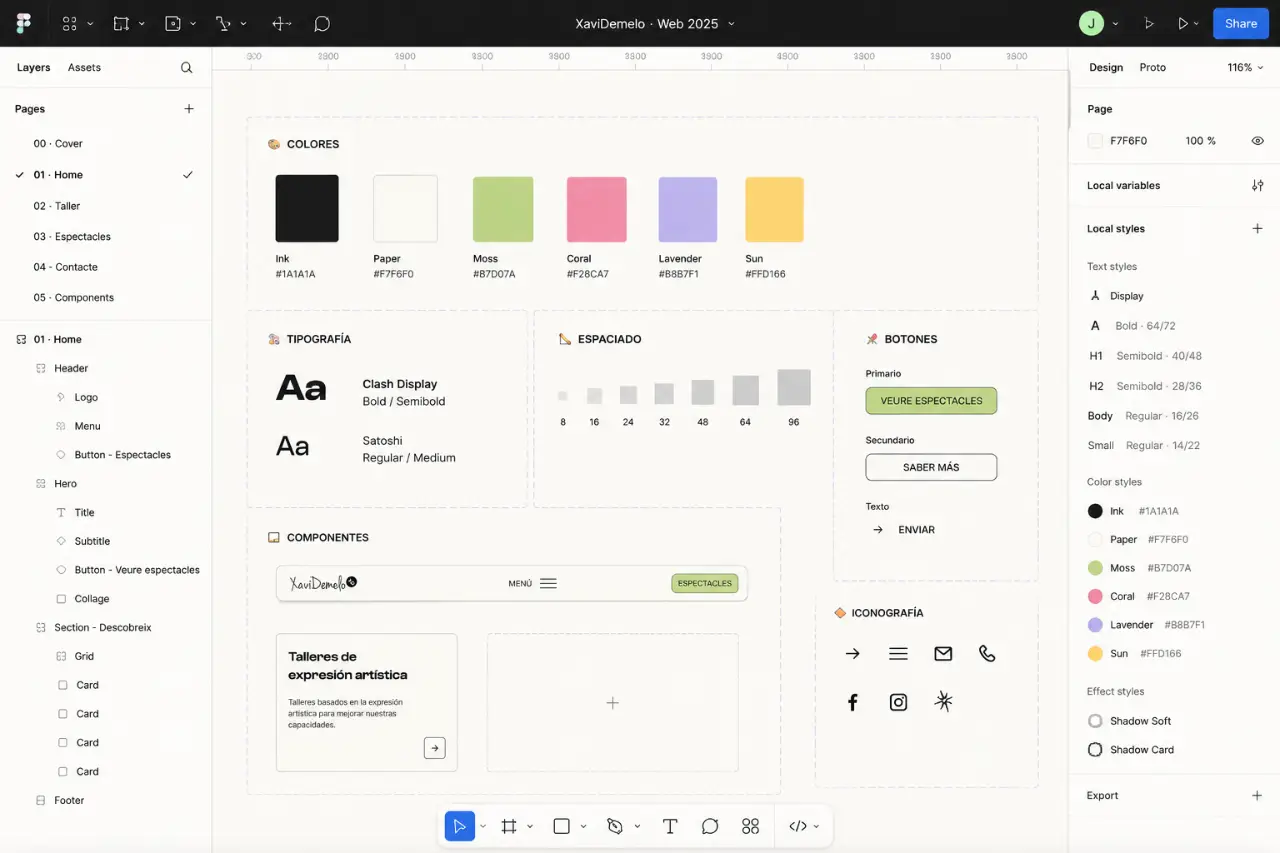
Task: Click the arrow button in Talleres card
Action: coord(434,748)
